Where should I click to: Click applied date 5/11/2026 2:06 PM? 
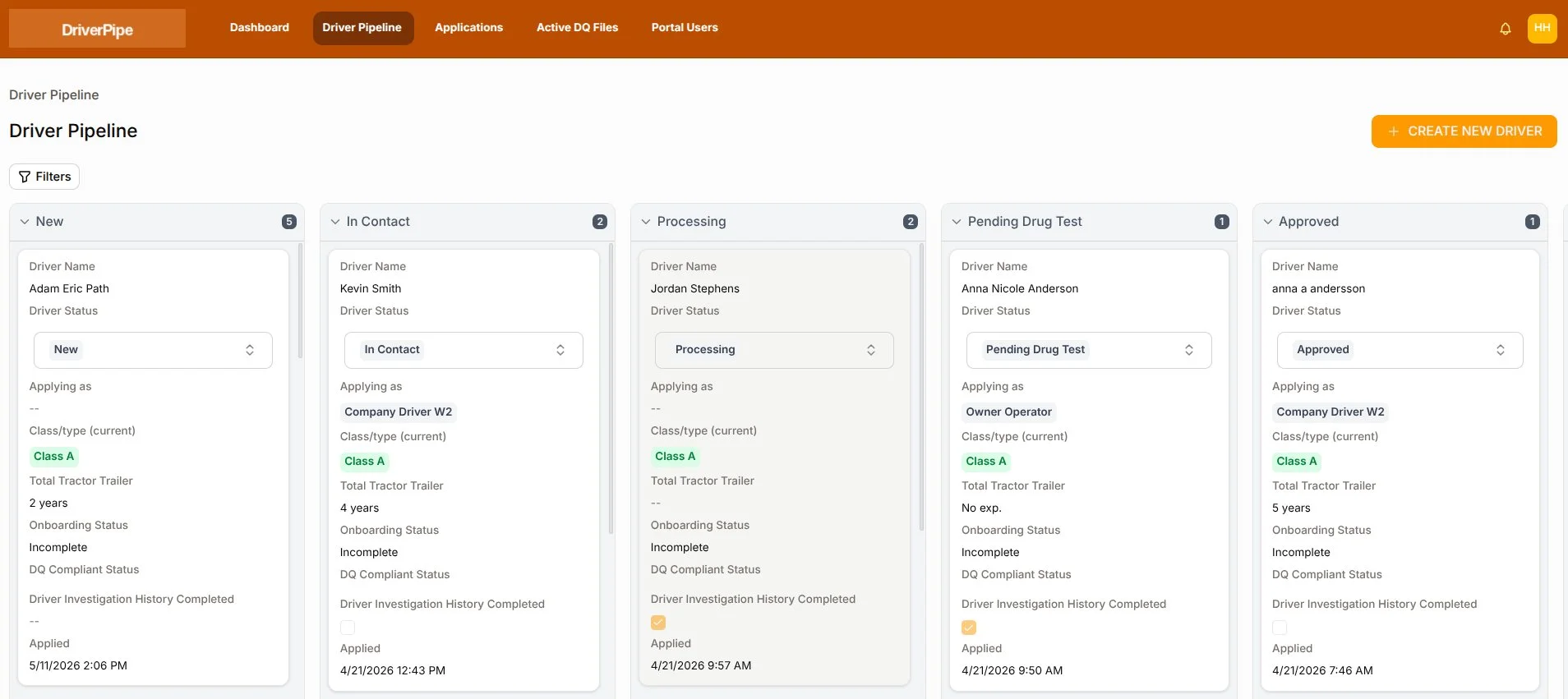[x=78, y=666]
